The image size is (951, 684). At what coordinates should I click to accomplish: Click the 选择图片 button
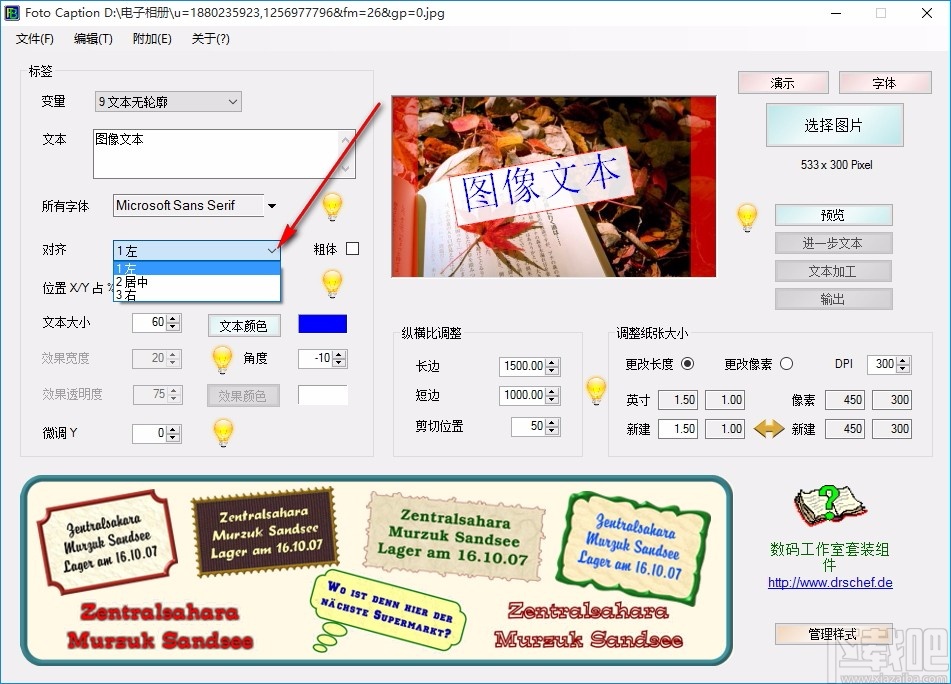[835, 126]
